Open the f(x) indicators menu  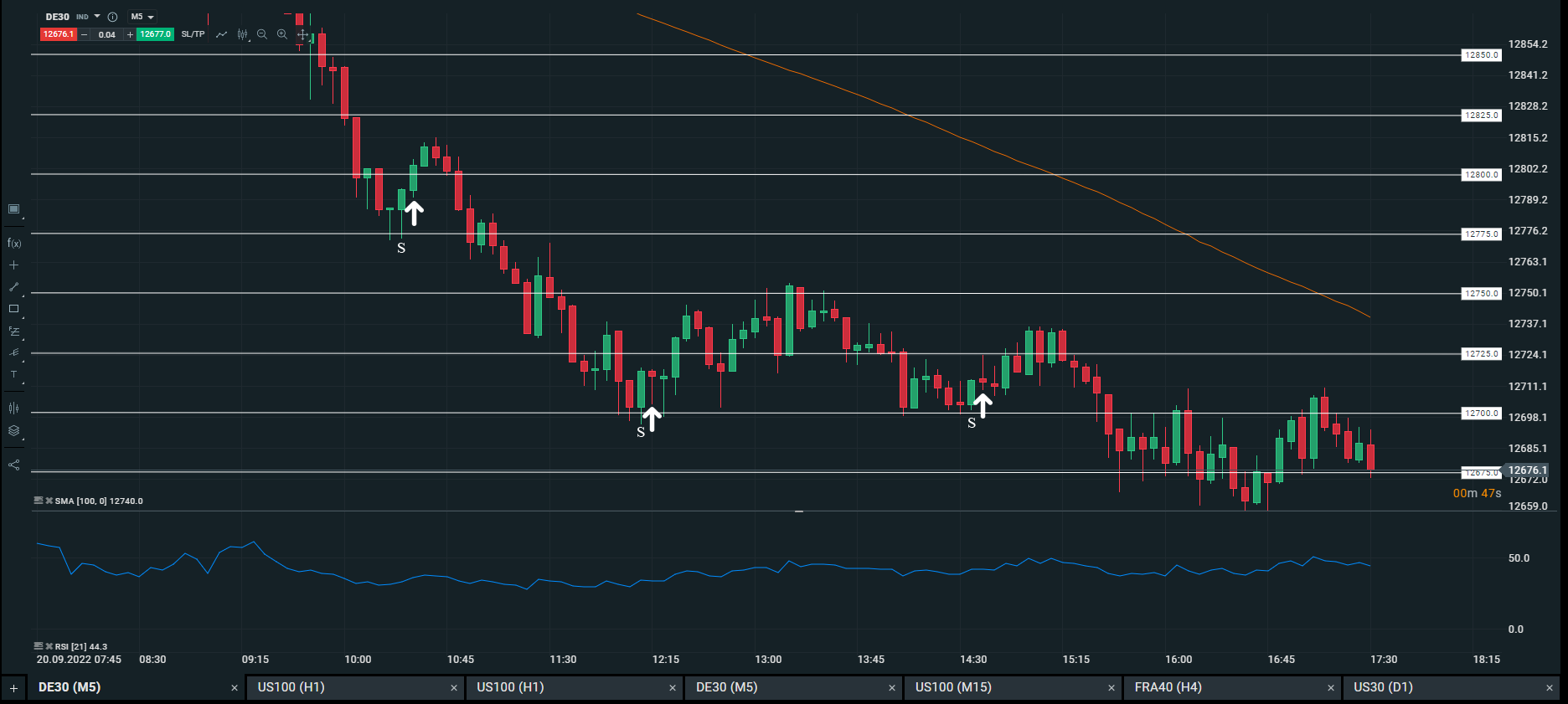[14, 244]
